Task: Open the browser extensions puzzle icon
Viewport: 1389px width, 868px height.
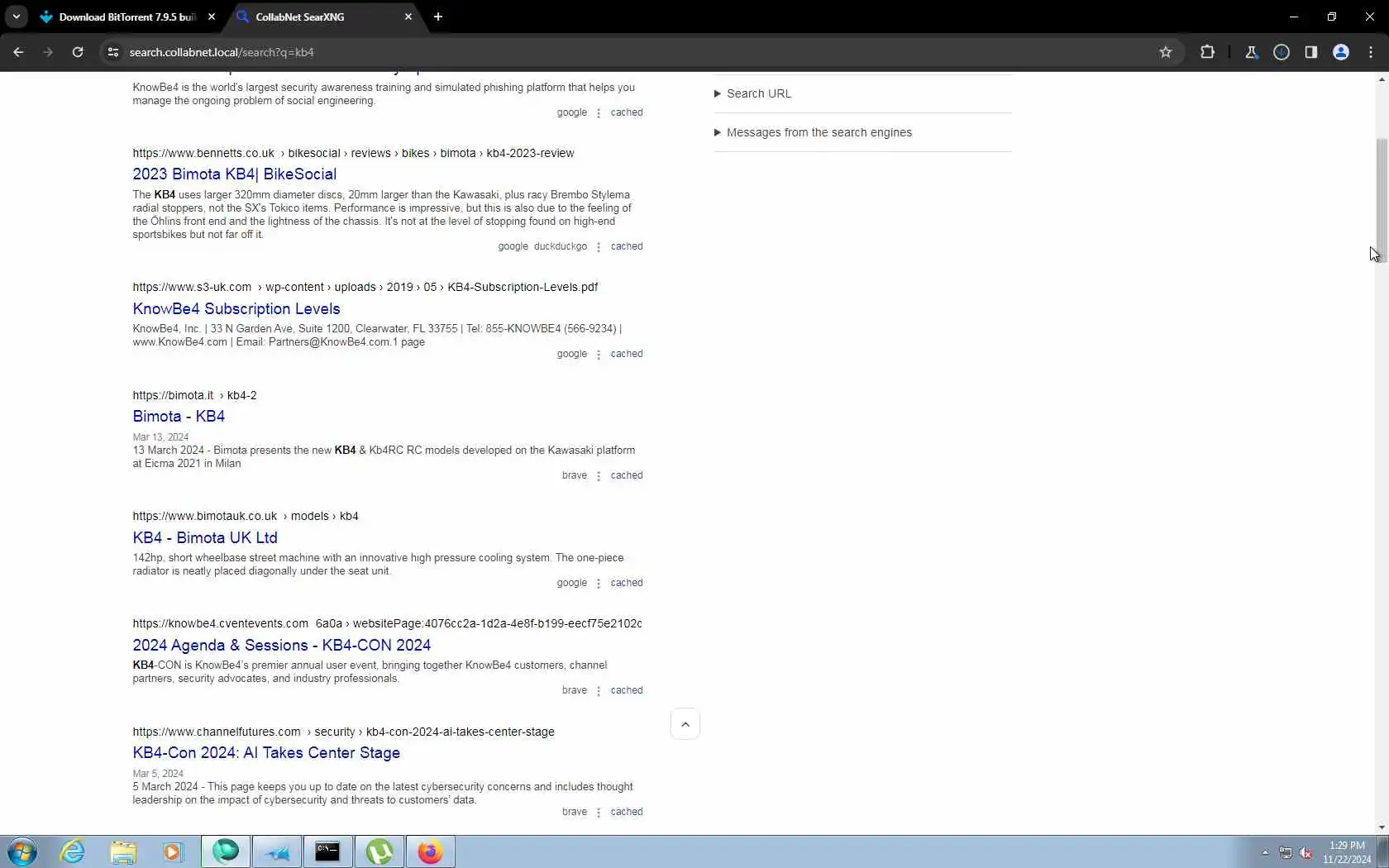Action: click(1207, 52)
